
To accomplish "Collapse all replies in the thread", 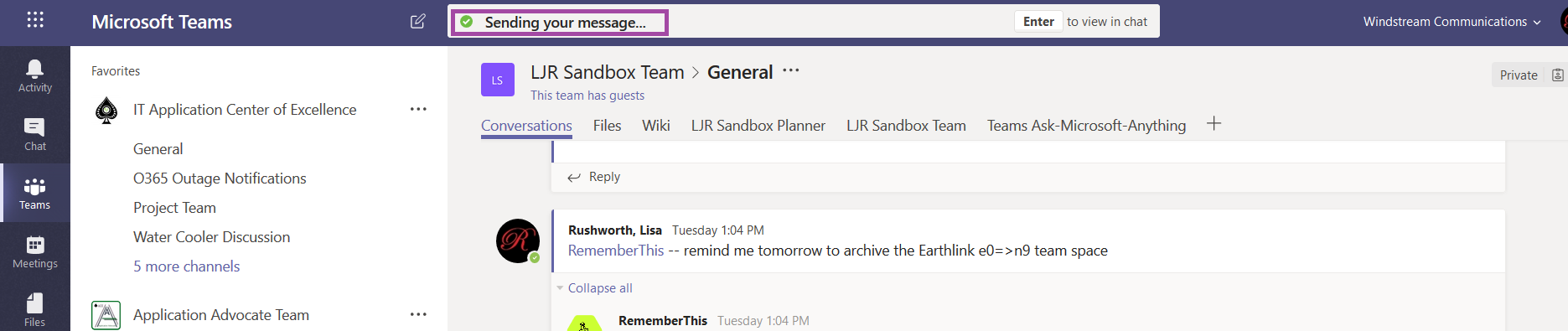I will tap(600, 287).
